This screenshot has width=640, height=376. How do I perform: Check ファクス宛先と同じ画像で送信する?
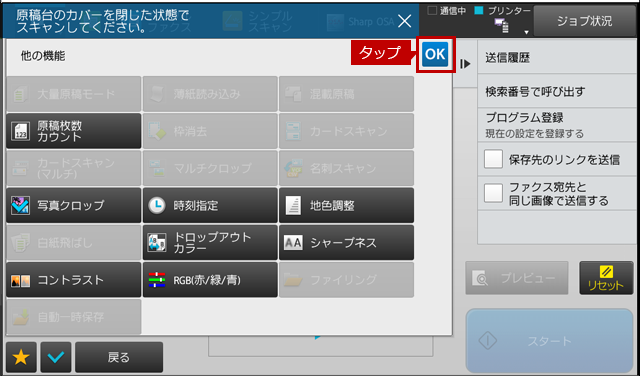(x=493, y=193)
